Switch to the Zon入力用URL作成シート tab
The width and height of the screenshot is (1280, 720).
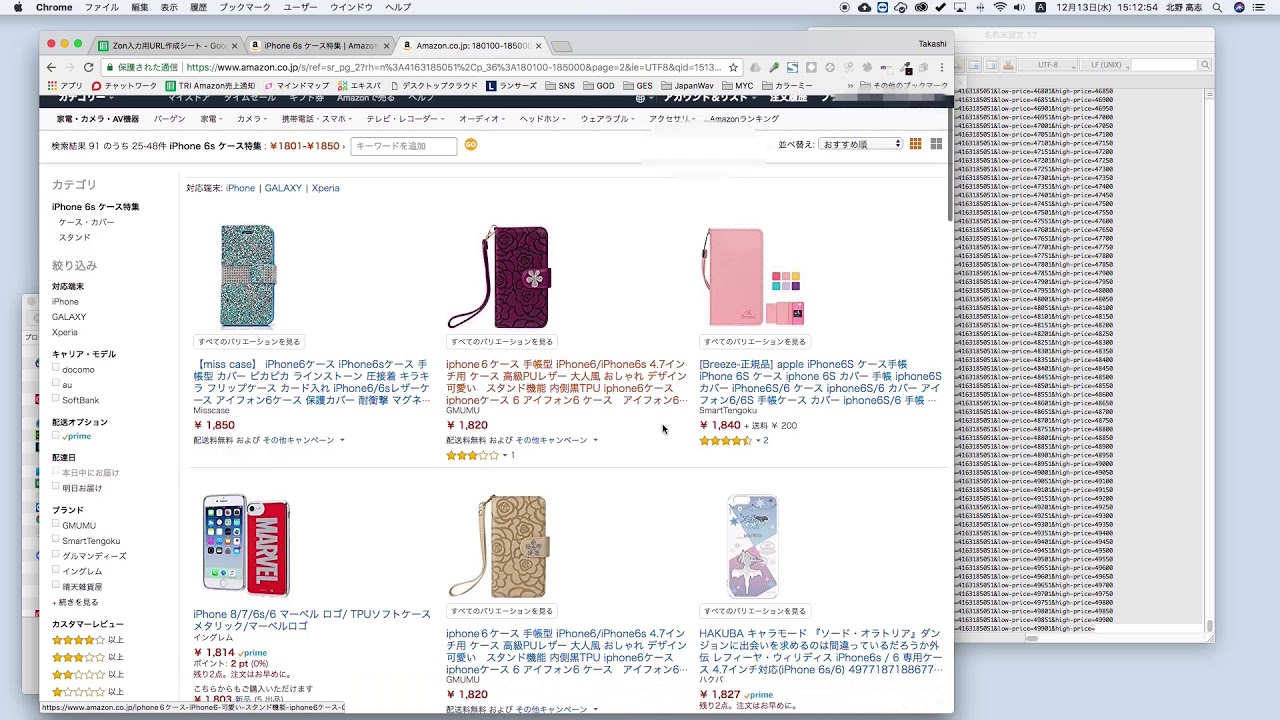[168, 45]
